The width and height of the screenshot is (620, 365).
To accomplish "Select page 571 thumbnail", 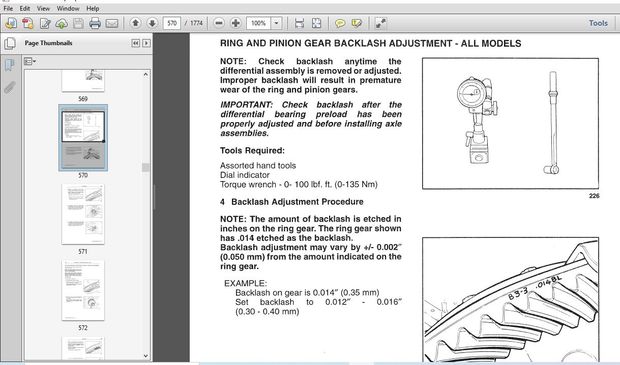I will click(x=83, y=214).
